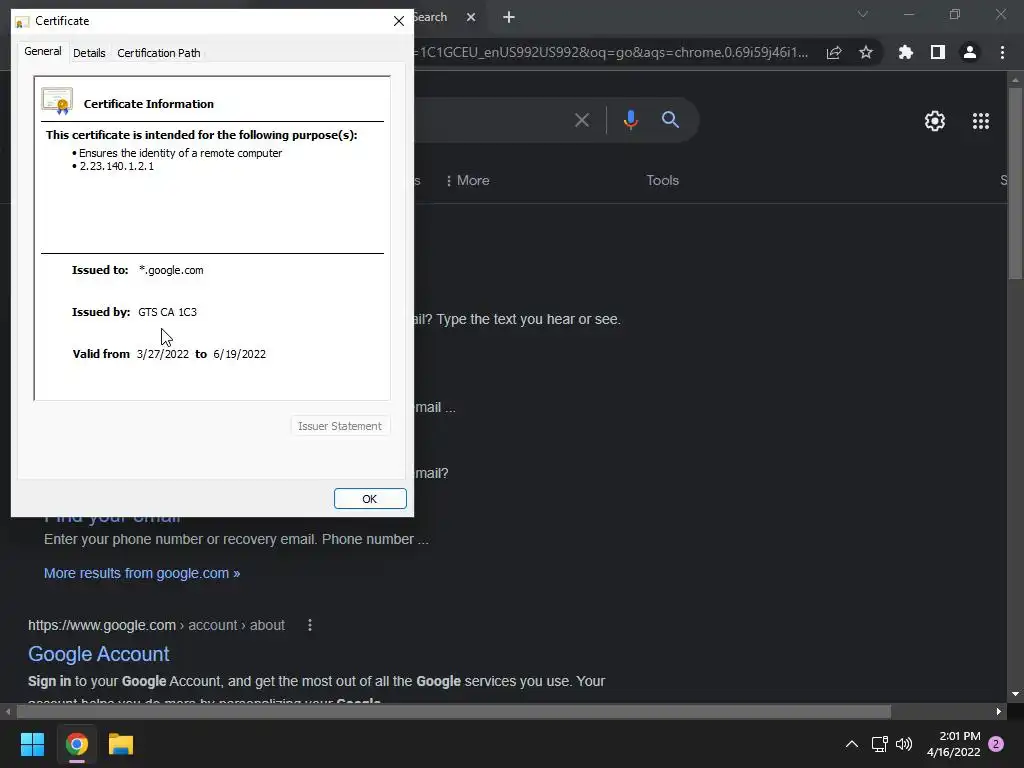Screen dimensions: 1024x768
Task: Click the blue magnifier search icon
Action: (x=670, y=120)
